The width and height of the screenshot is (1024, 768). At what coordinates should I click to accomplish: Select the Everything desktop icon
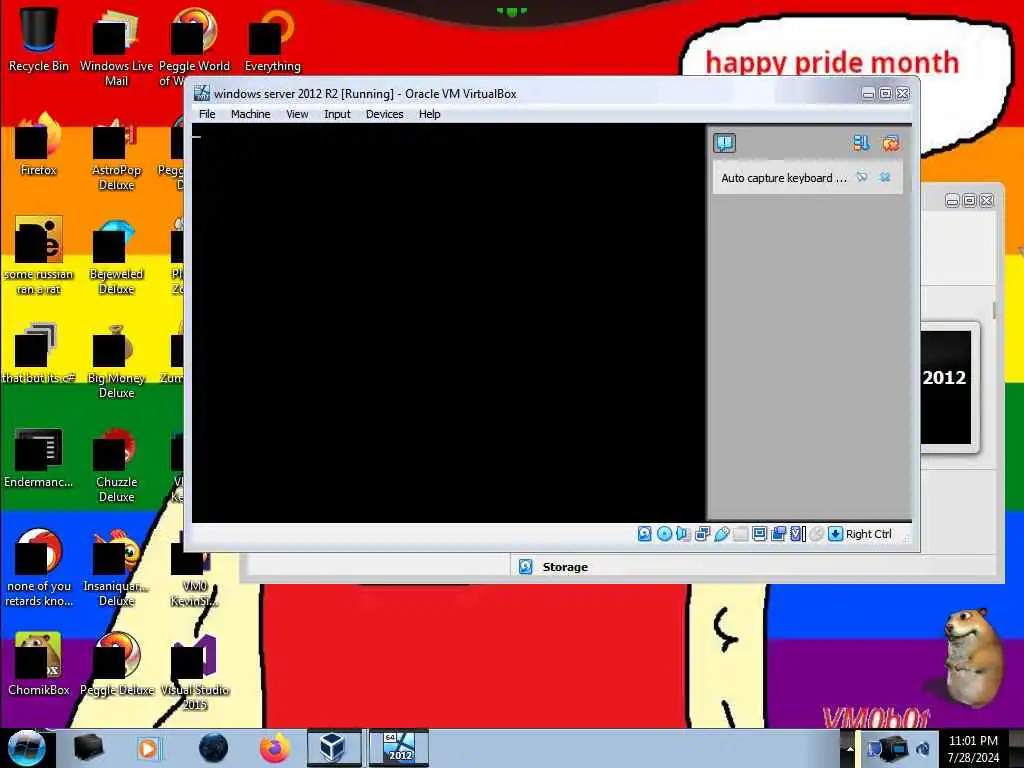click(x=272, y=40)
